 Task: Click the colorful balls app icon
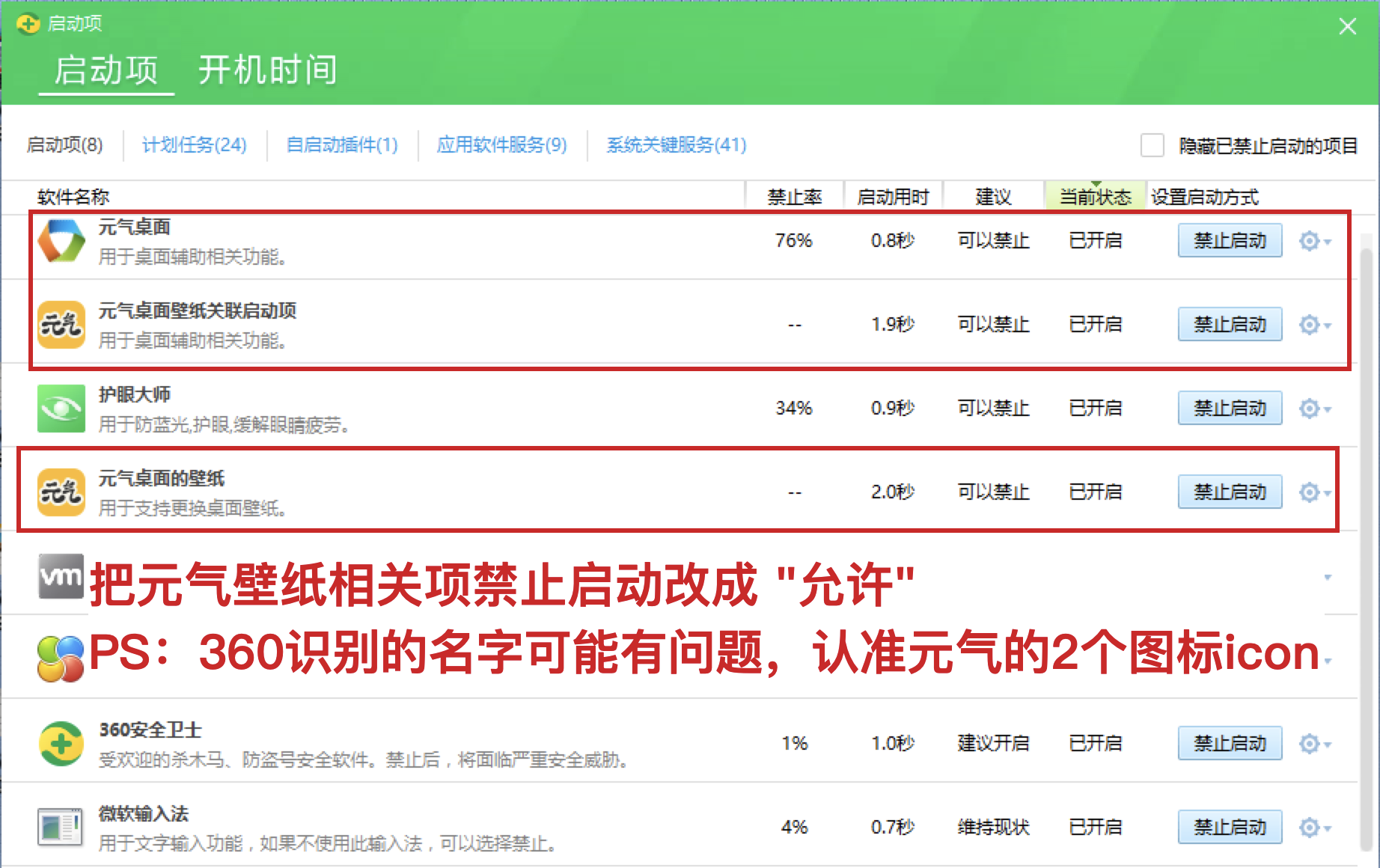(61, 659)
